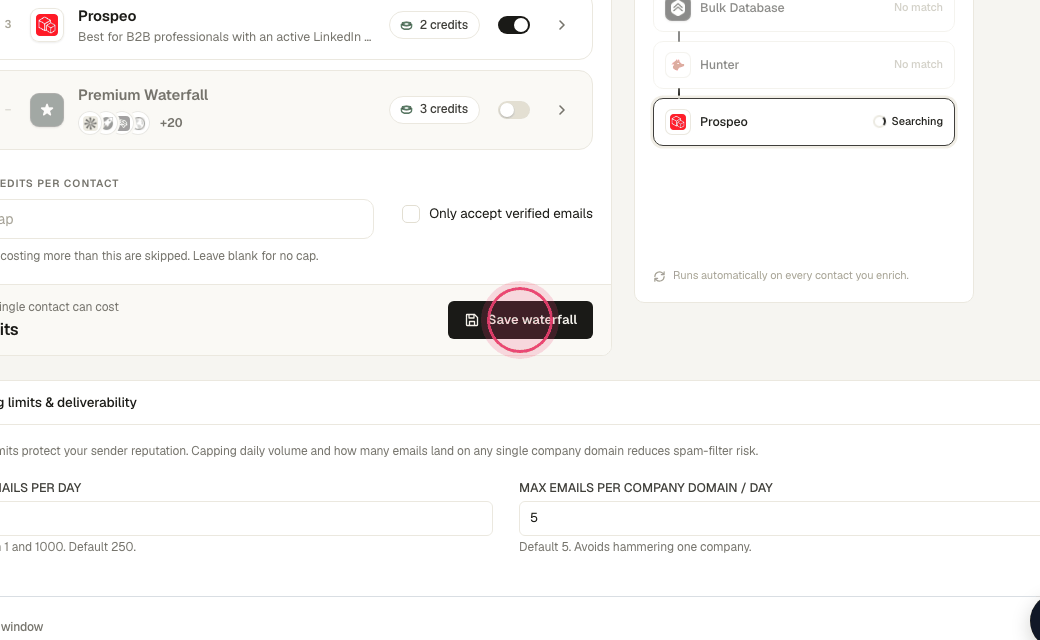Disable the Prospeo provider toggle
The width and height of the screenshot is (1040, 640).
514,25
